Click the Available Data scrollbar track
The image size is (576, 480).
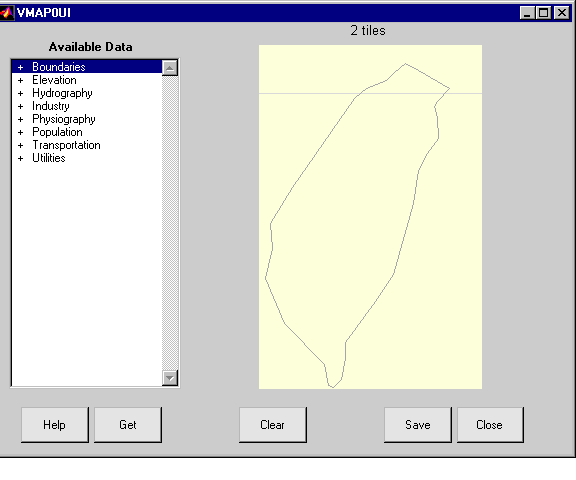pos(170,223)
